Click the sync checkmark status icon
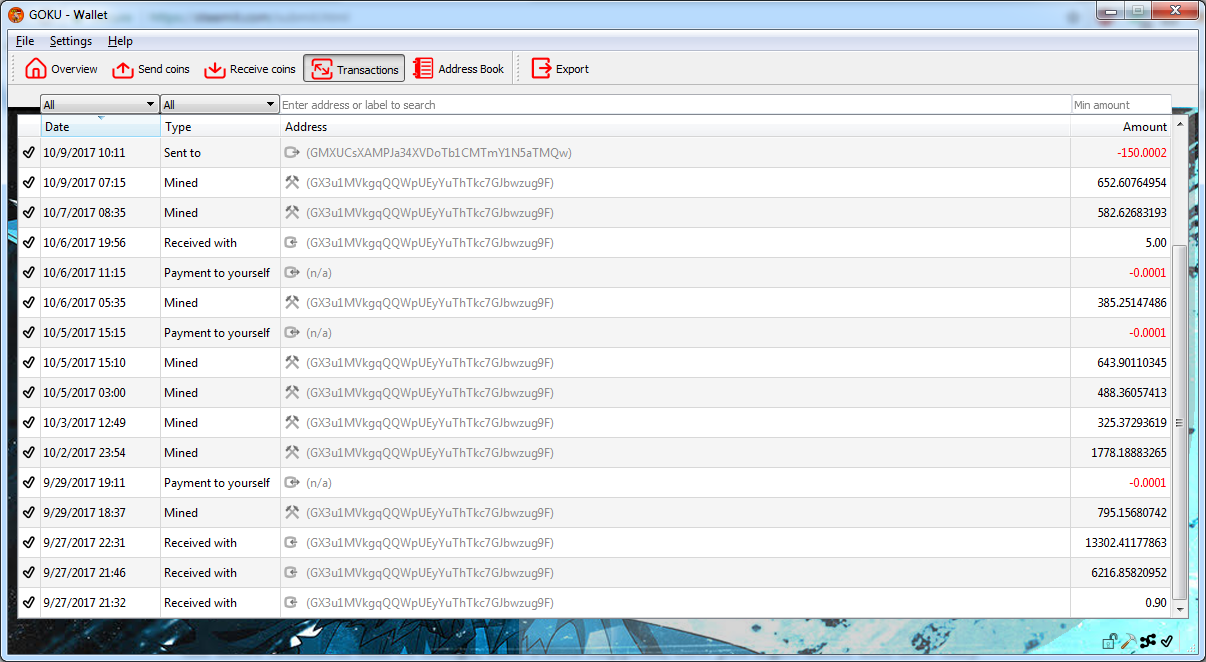Image resolution: width=1206 pixels, height=662 pixels. (x=1167, y=641)
